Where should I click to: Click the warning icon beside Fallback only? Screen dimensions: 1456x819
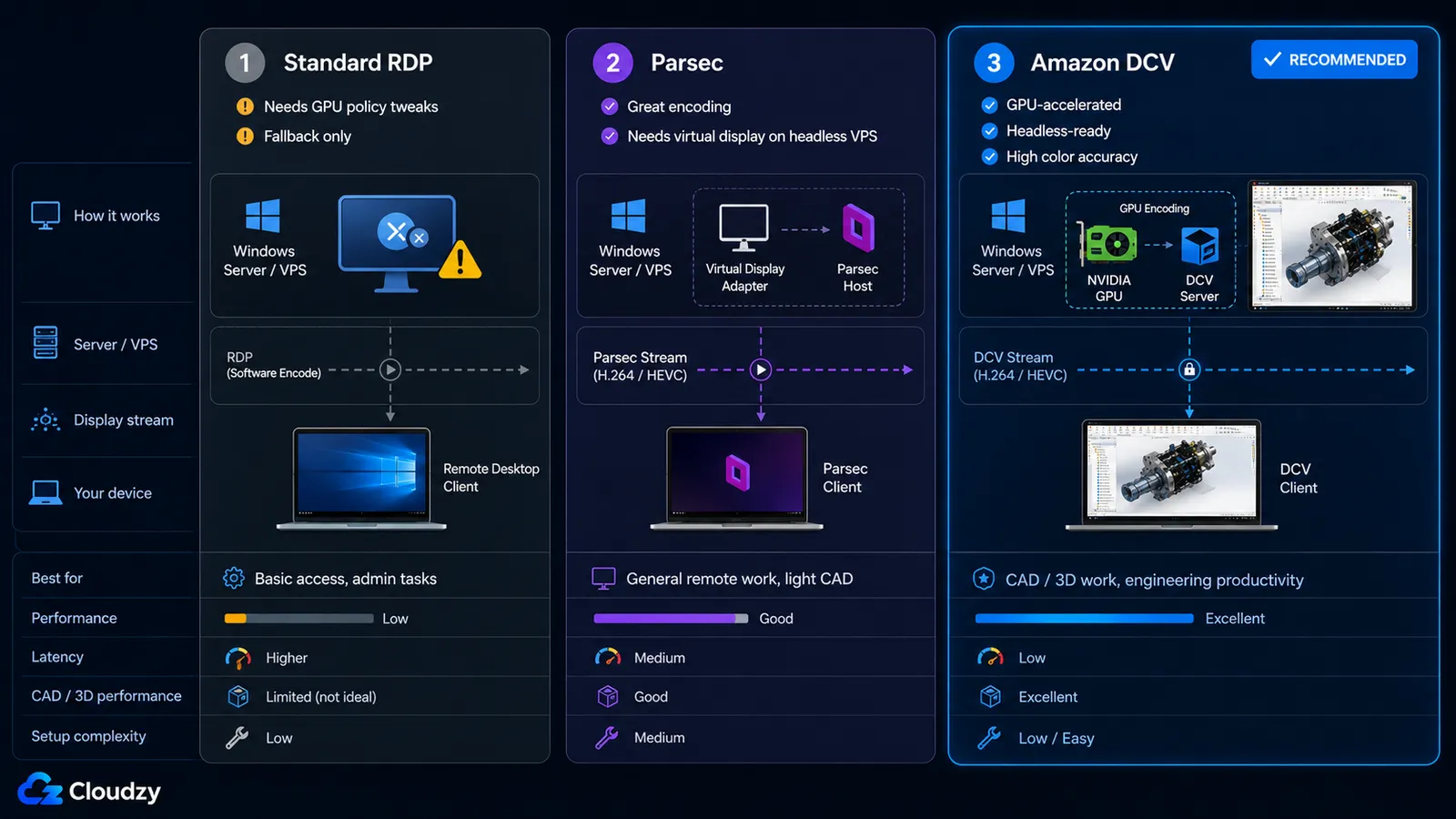click(245, 136)
